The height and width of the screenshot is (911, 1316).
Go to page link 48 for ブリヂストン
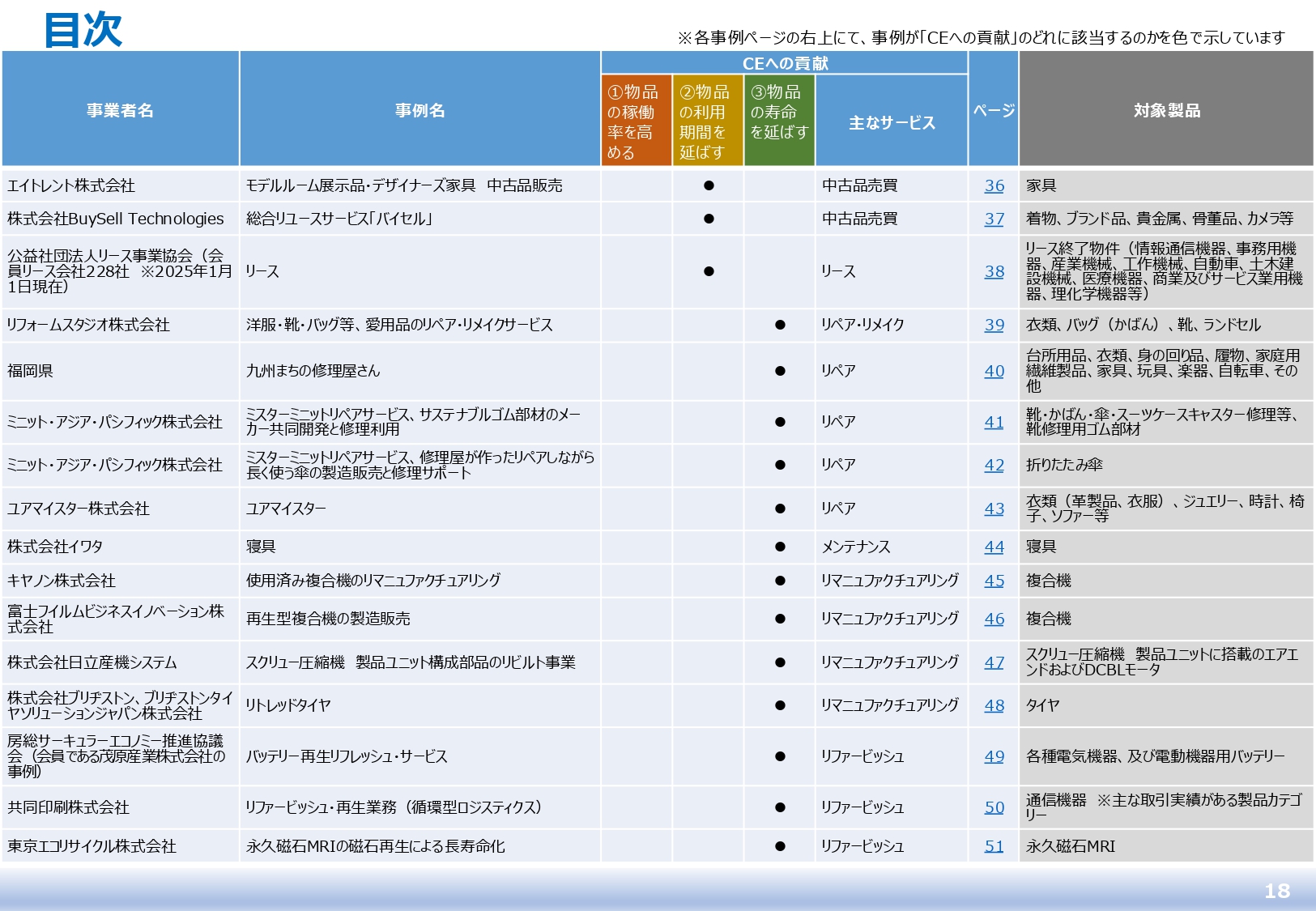tap(994, 705)
